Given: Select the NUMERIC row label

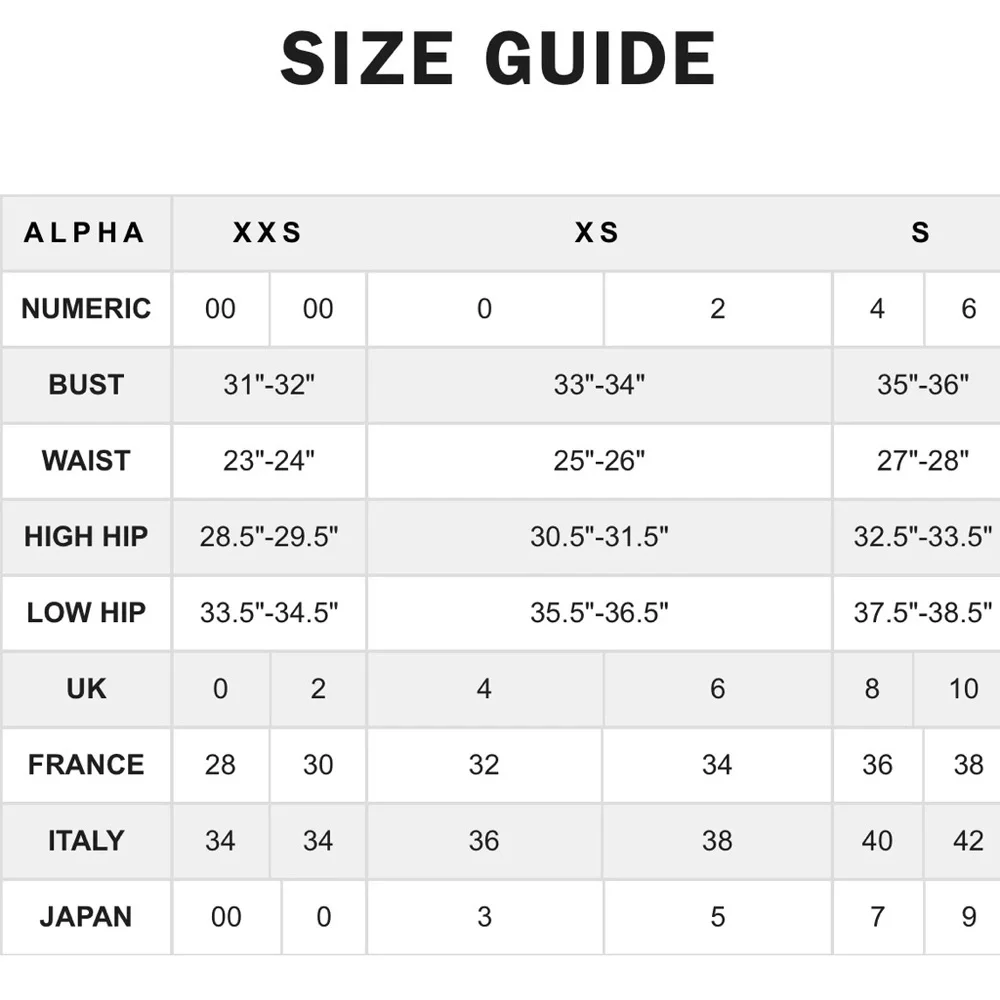Looking at the screenshot, I should pos(86,309).
